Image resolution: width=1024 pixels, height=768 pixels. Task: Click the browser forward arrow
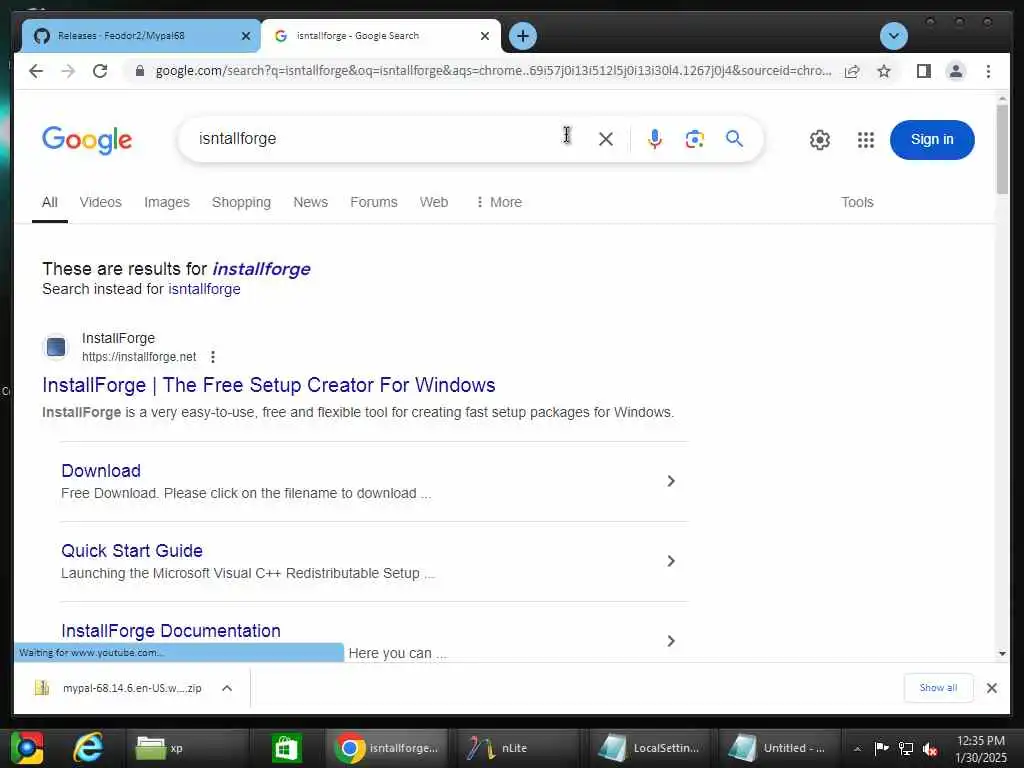click(68, 71)
